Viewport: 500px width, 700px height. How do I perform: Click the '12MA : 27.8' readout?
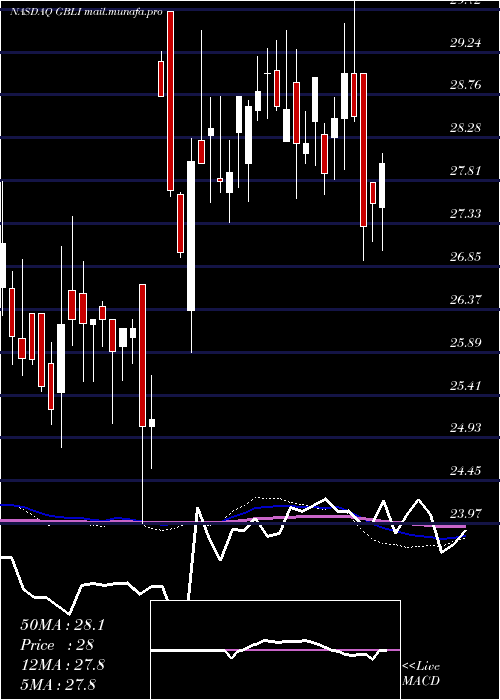(x=62, y=664)
